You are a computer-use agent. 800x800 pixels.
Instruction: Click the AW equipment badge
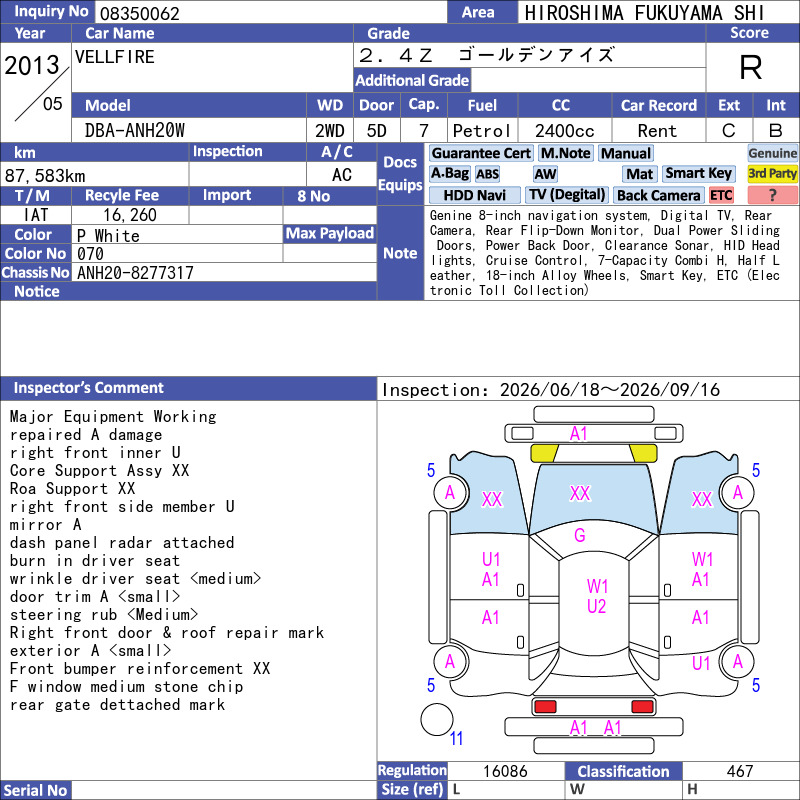point(545,174)
